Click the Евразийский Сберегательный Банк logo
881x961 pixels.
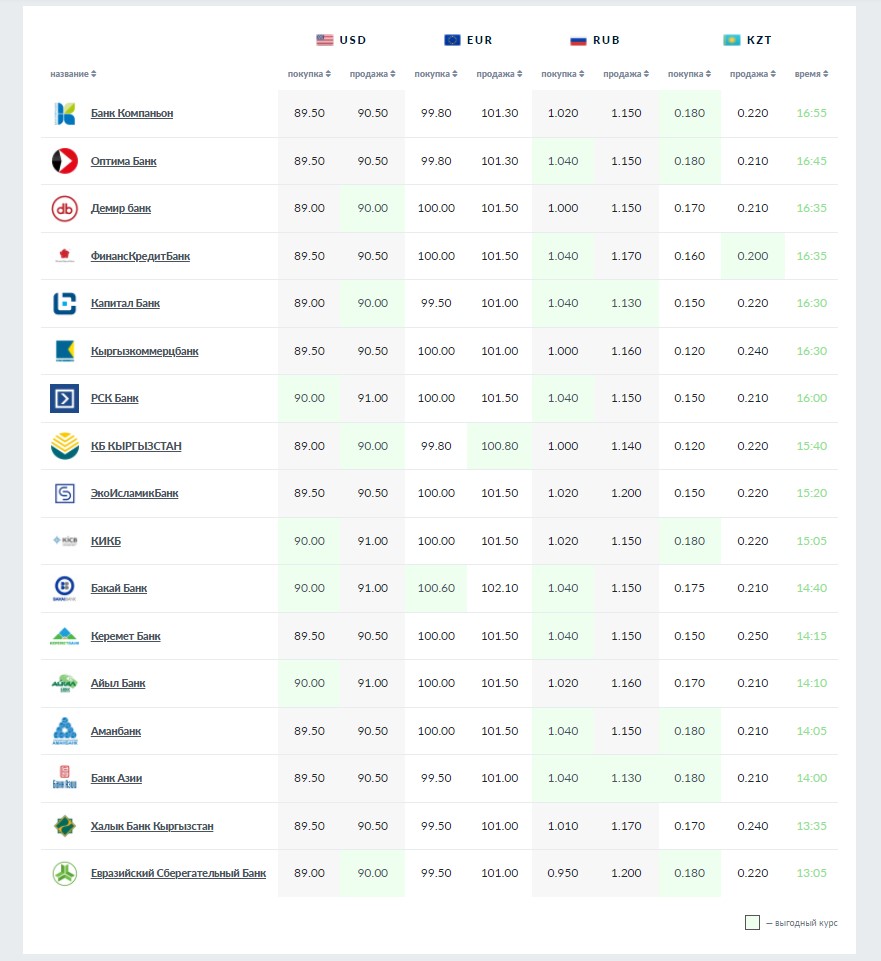[64, 874]
